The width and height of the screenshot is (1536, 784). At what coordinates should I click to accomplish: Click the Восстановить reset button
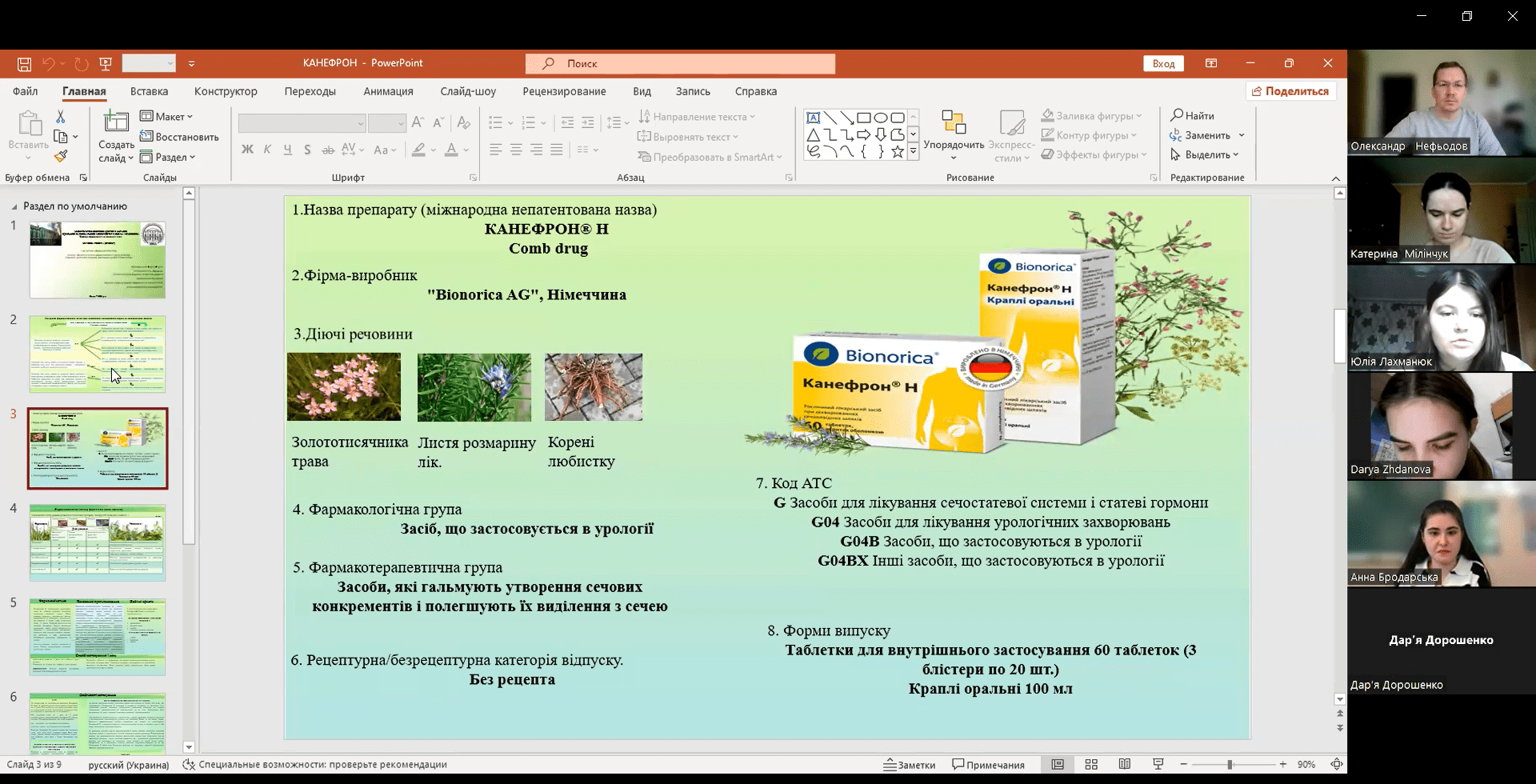pos(180,137)
